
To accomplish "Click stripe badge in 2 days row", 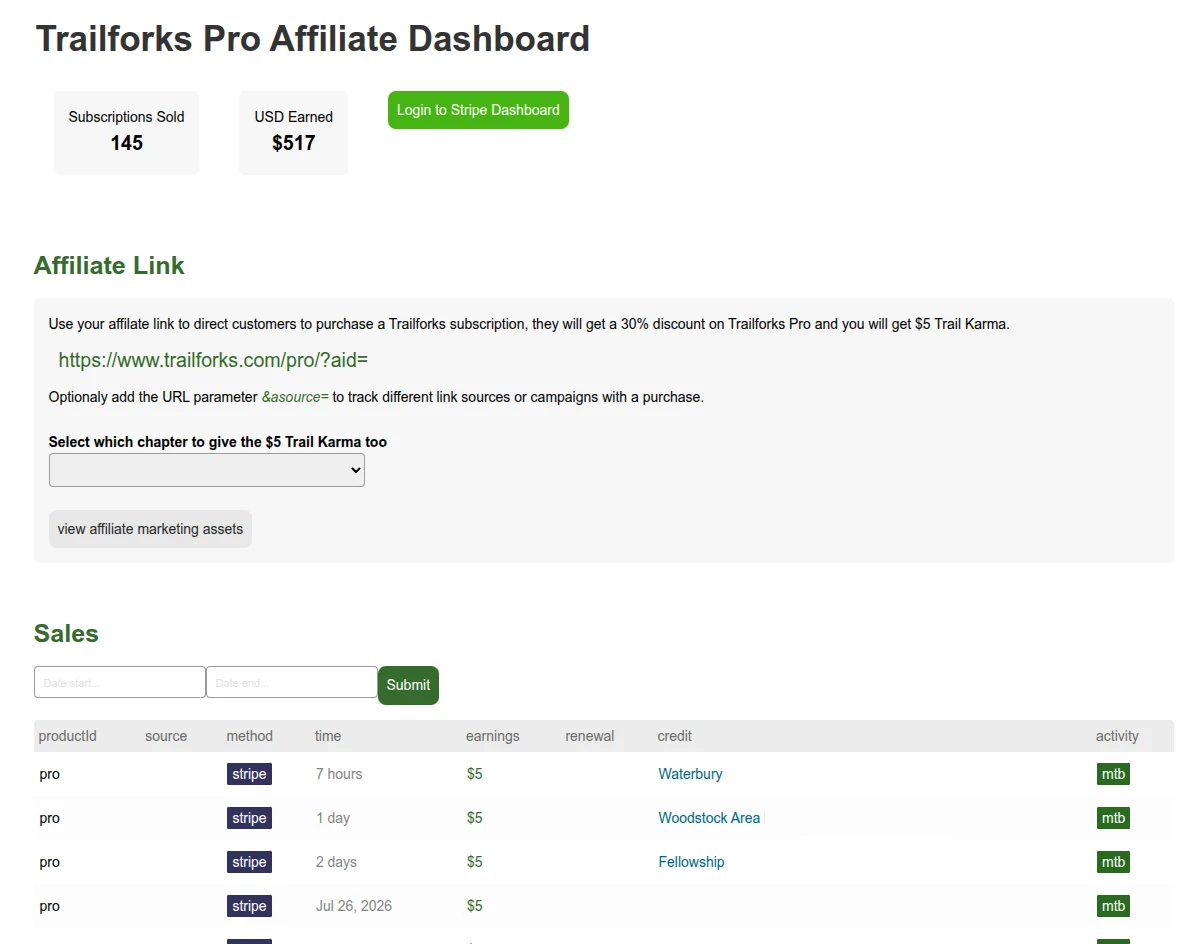I will click(249, 862).
